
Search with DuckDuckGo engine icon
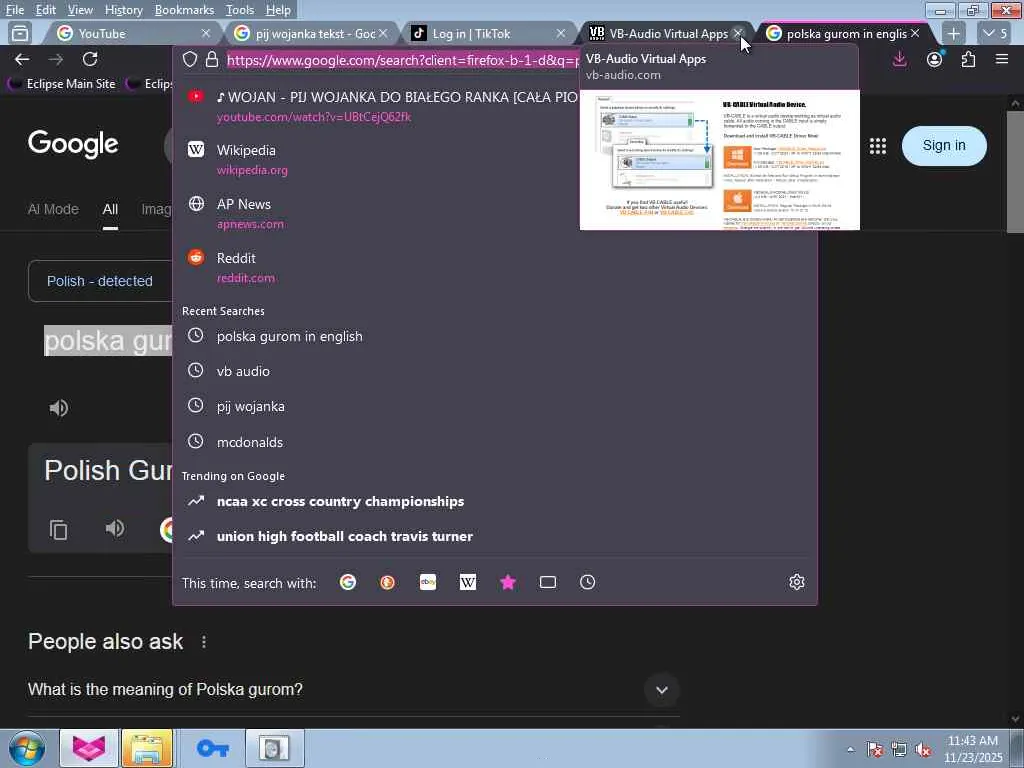[x=387, y=582]
